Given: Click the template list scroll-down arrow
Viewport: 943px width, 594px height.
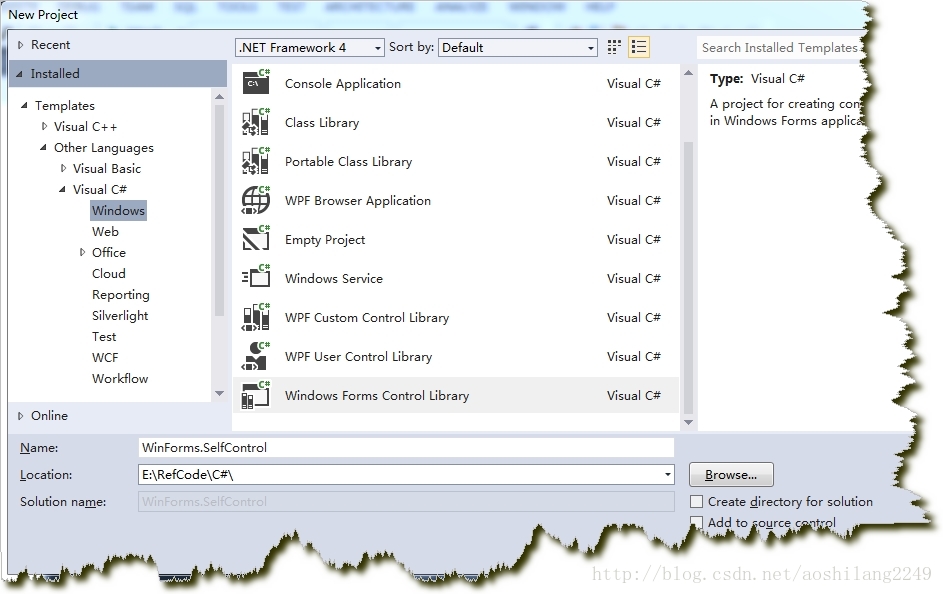Looking at the screenshot, I should pos(689,422).
